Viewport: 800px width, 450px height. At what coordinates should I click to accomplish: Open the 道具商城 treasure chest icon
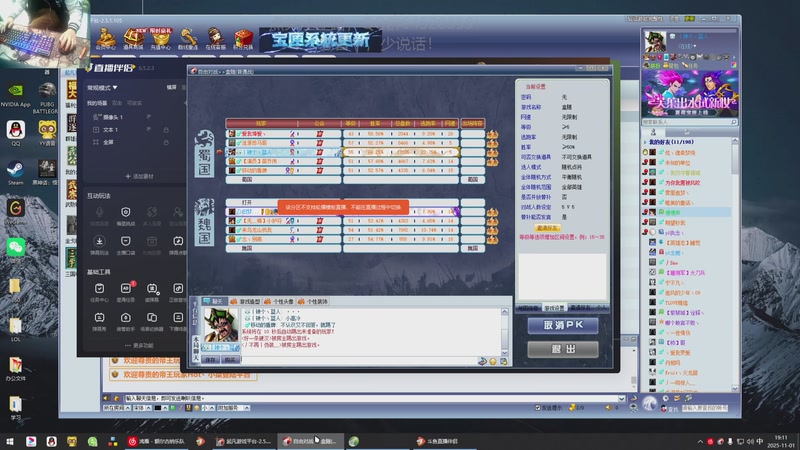[x=134, y=39]
